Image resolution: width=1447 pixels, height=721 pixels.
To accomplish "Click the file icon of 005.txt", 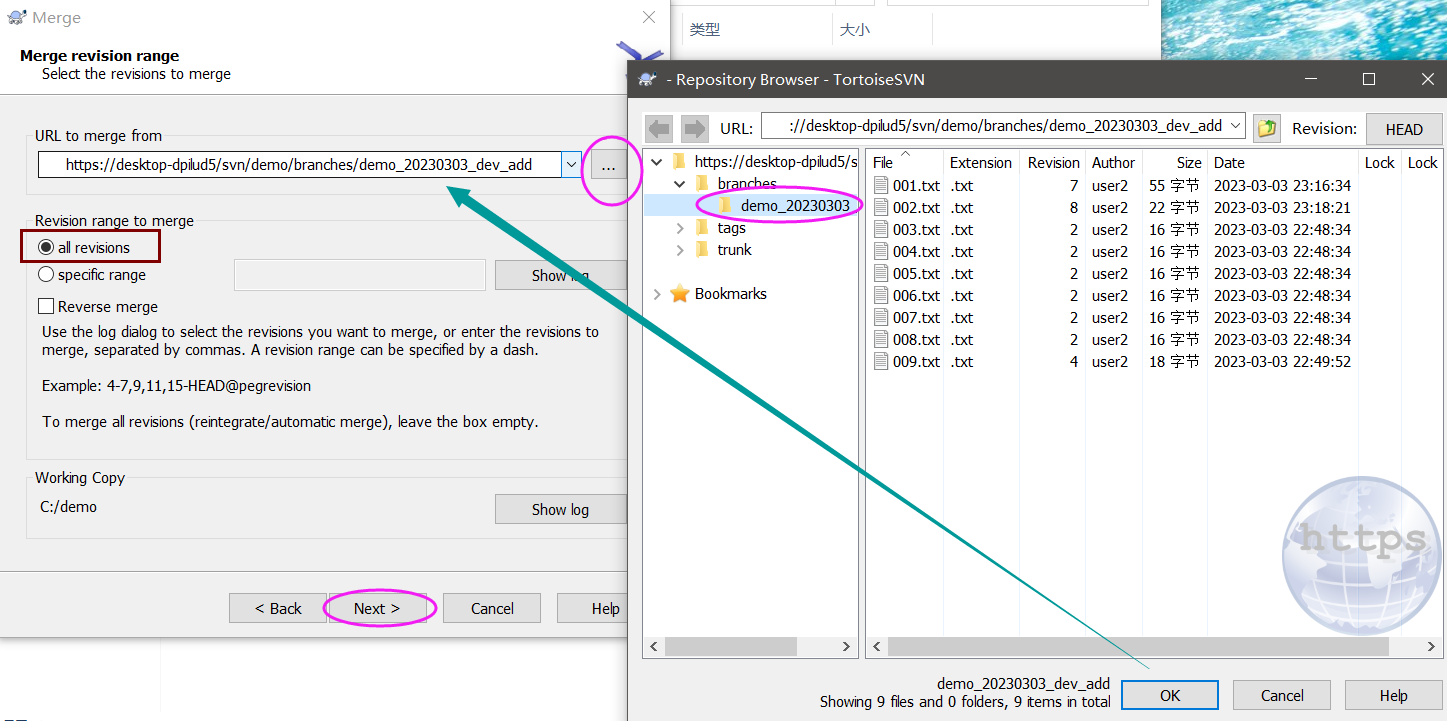I will tap(881, 274).
